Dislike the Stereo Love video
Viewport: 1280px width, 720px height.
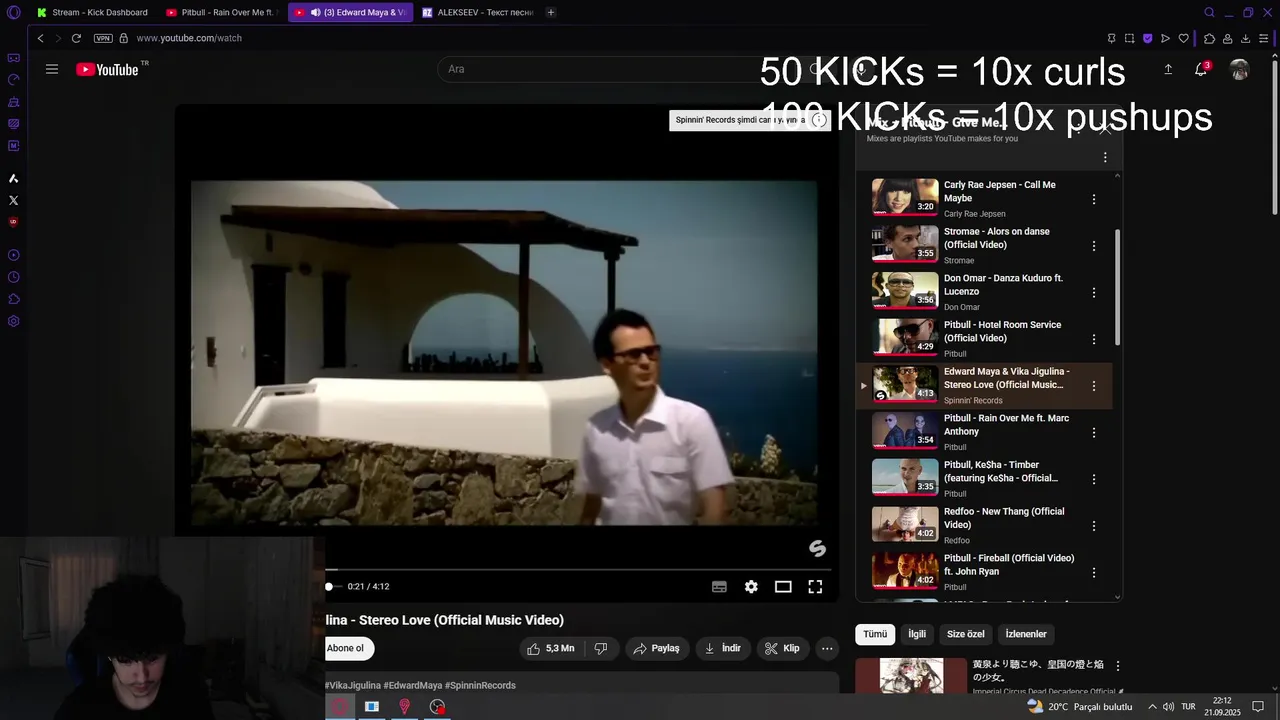point(601,648)
